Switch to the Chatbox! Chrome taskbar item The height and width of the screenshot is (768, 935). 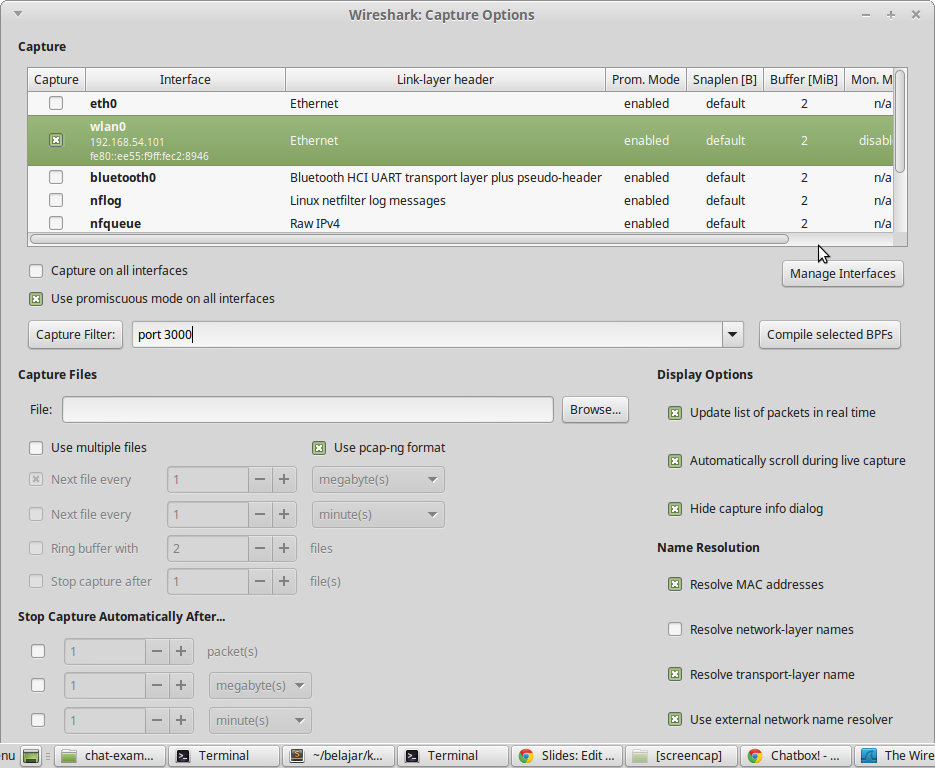[796, 756]
